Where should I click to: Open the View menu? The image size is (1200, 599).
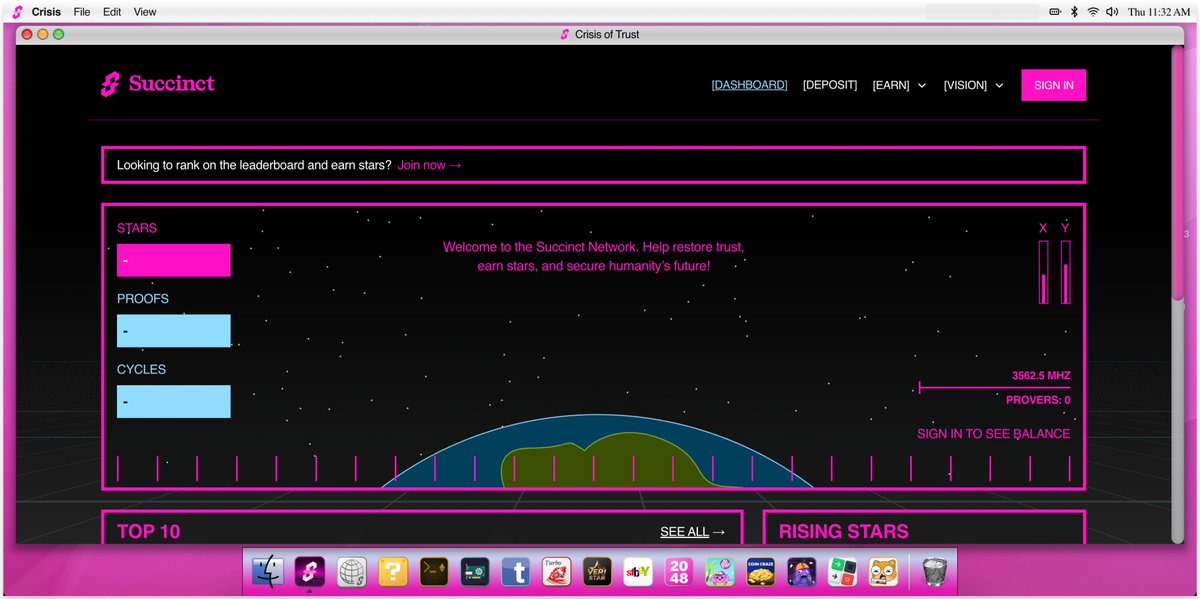pos(145,12)
